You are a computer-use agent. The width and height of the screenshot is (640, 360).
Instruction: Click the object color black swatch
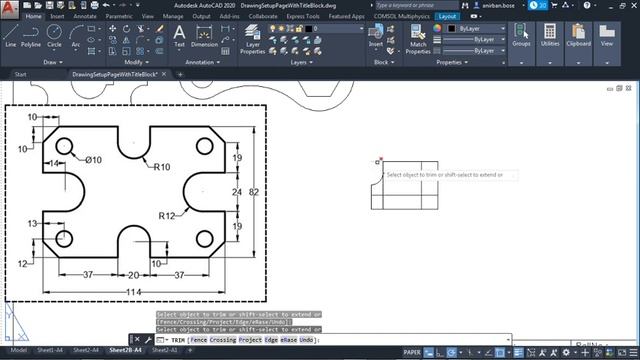pos(451,29)
